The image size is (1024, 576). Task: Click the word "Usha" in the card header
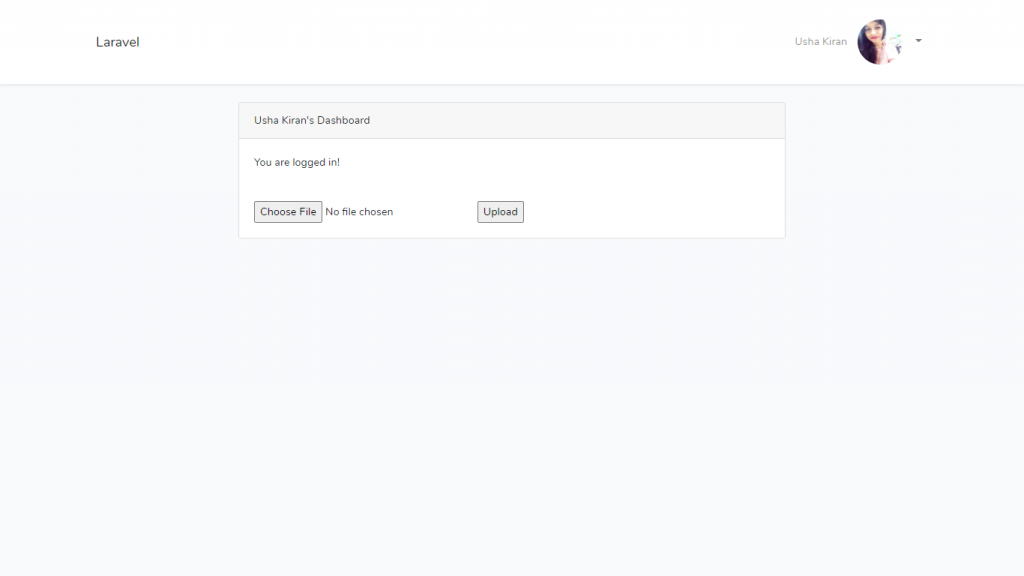coord(266,120)
